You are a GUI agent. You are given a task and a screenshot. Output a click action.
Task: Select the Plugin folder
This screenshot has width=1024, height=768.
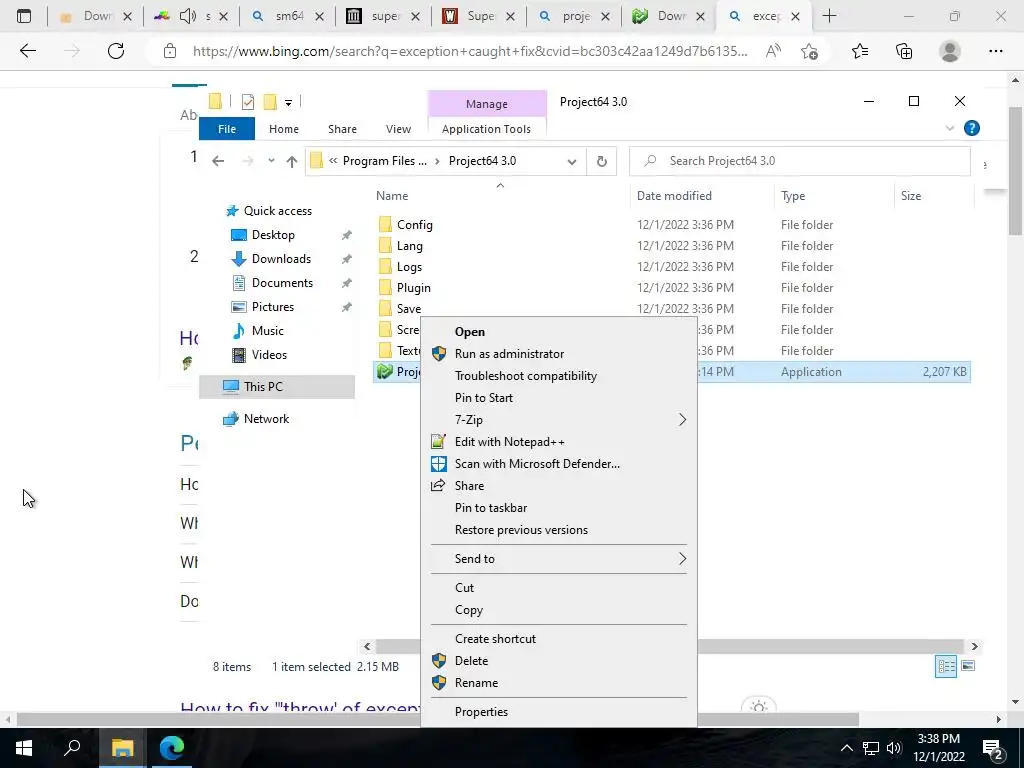[413, 288]
